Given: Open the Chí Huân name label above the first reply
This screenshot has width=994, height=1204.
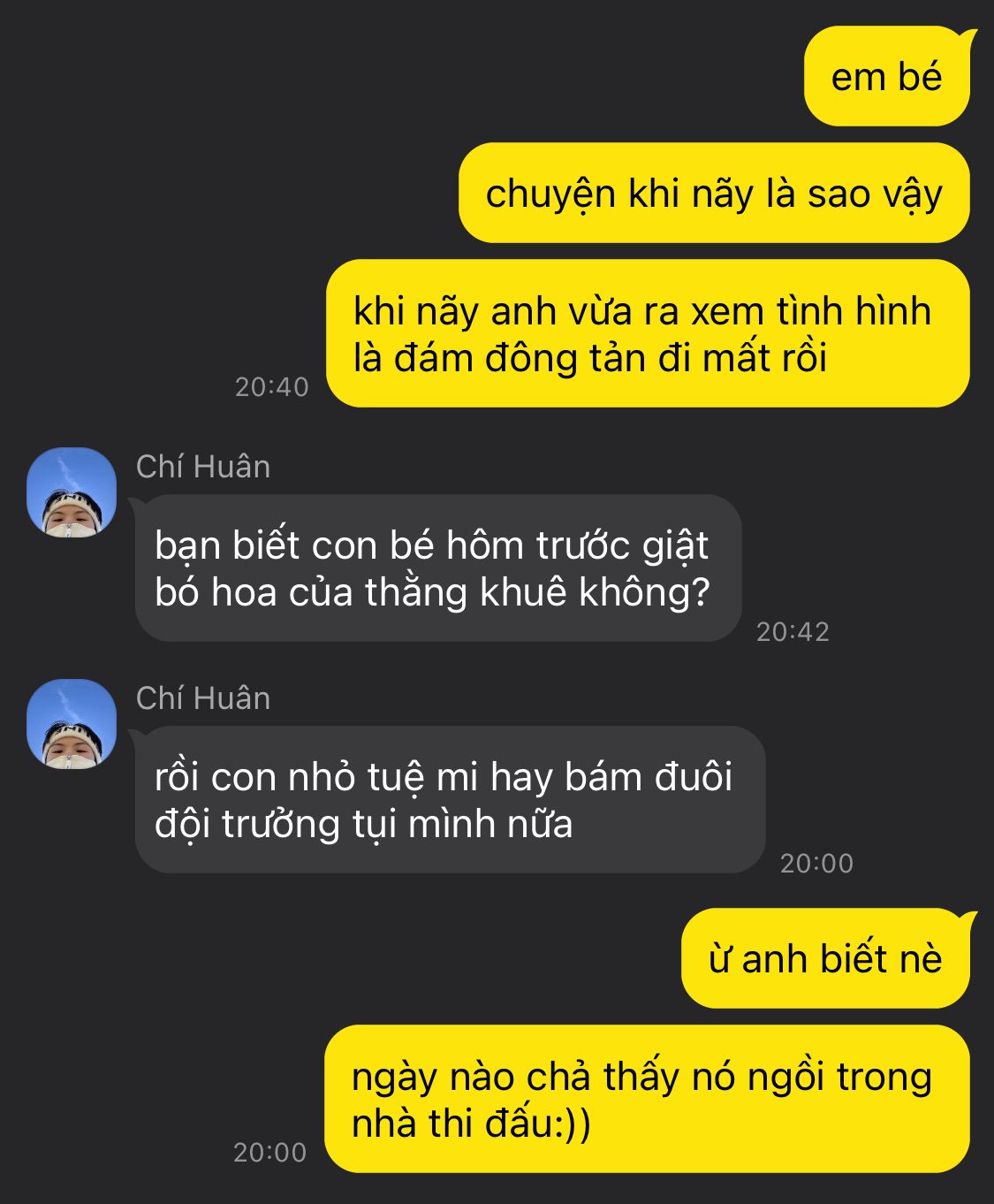Looking at the screenshot, I should (x=203, y=467).
